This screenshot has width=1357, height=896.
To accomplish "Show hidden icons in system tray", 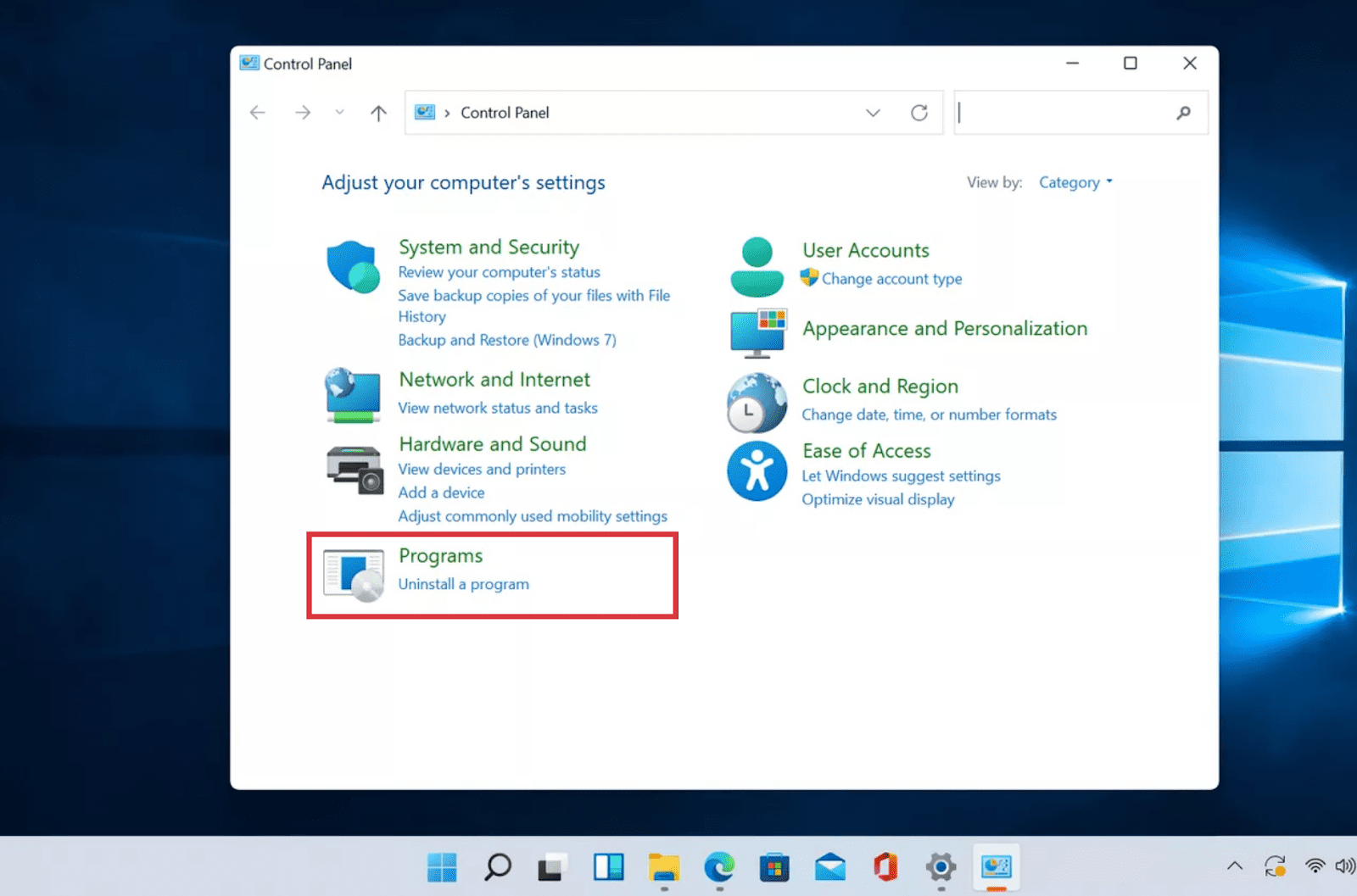I will pos(1235,865).
